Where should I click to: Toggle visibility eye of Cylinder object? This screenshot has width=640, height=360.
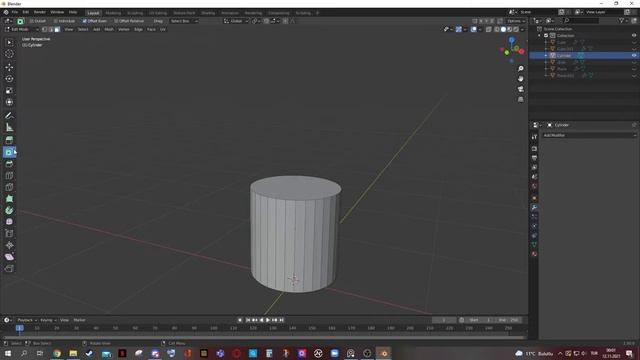[634, 56]
